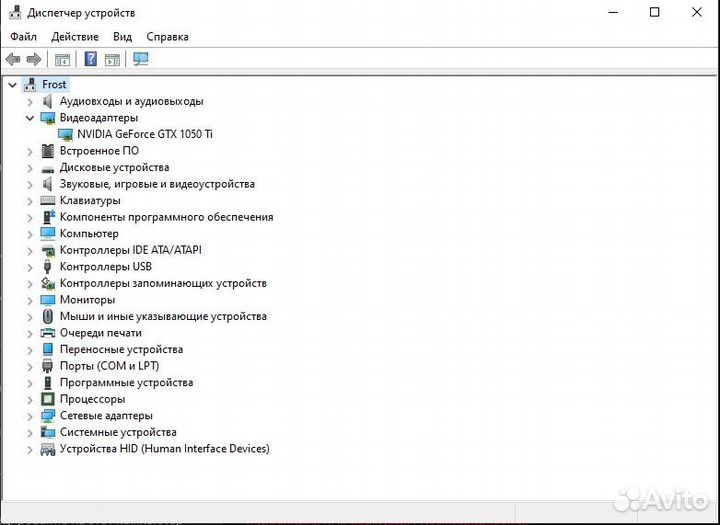Click the Back arrow in toolbar
720x525 pixels.
[x=13, y=59]
